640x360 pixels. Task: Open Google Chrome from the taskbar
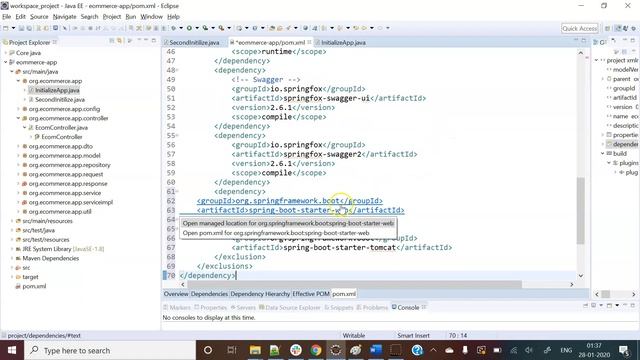click(x=316, y=350)
